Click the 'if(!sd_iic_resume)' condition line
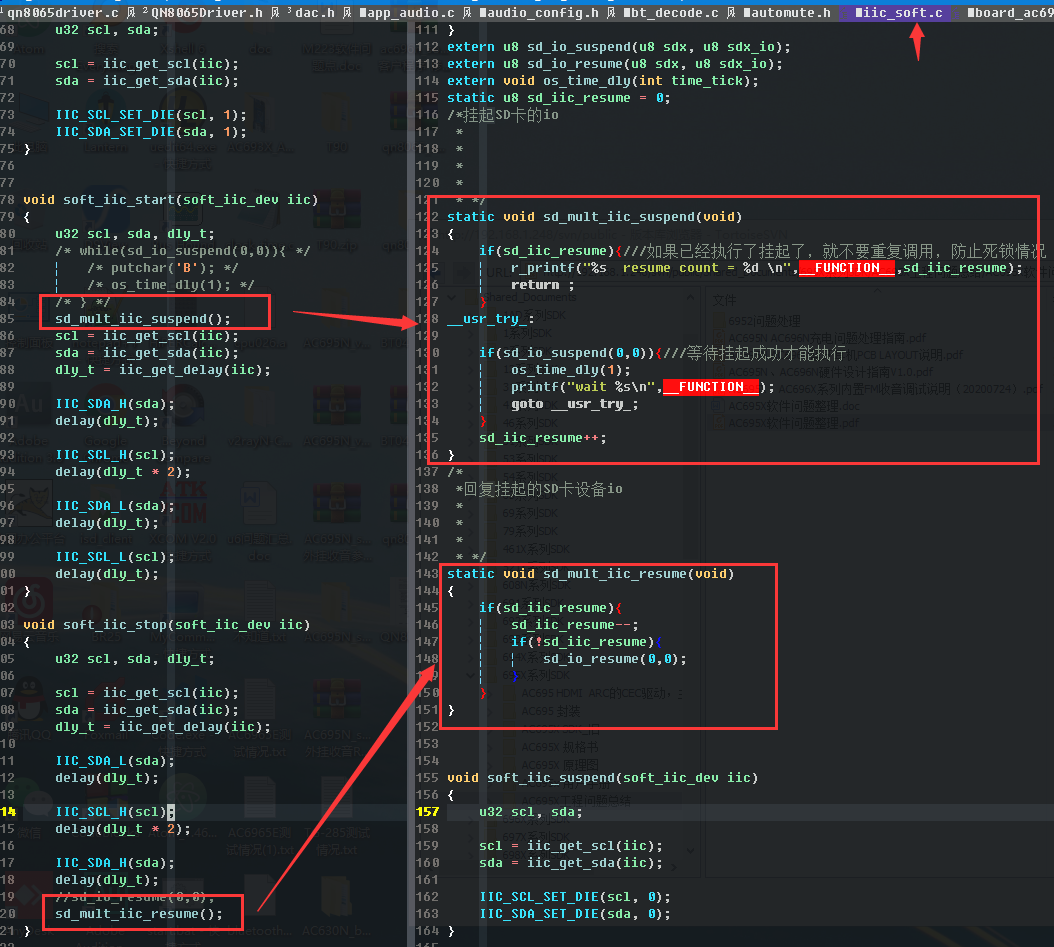 [586, 641]
